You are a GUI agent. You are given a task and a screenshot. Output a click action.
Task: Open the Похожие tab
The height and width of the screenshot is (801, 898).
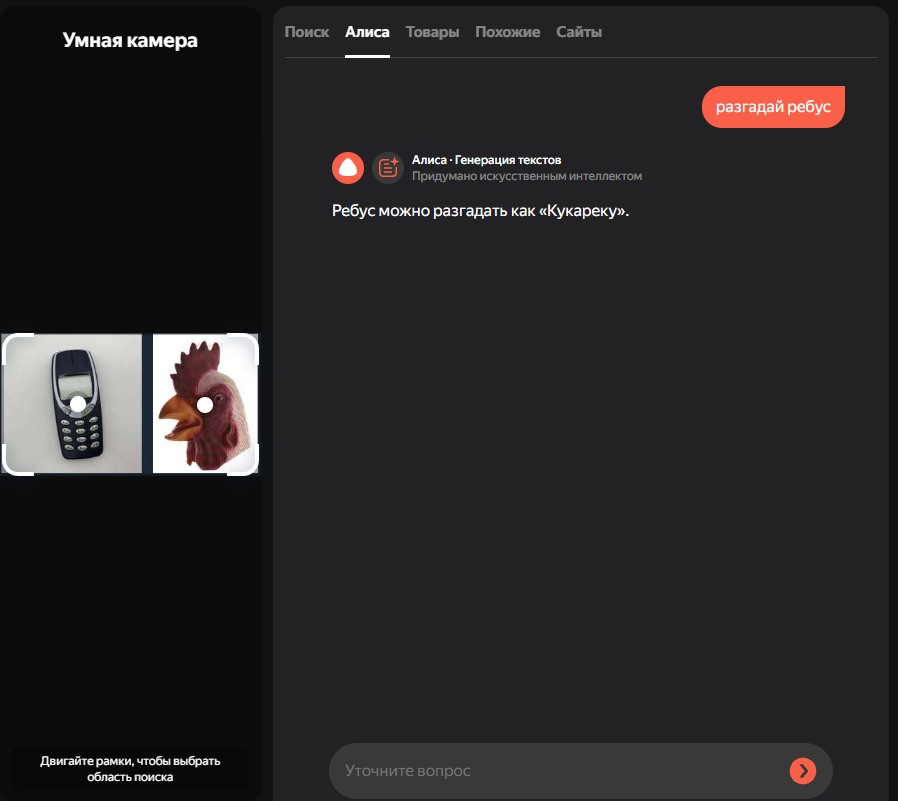[x=507, y=32]
